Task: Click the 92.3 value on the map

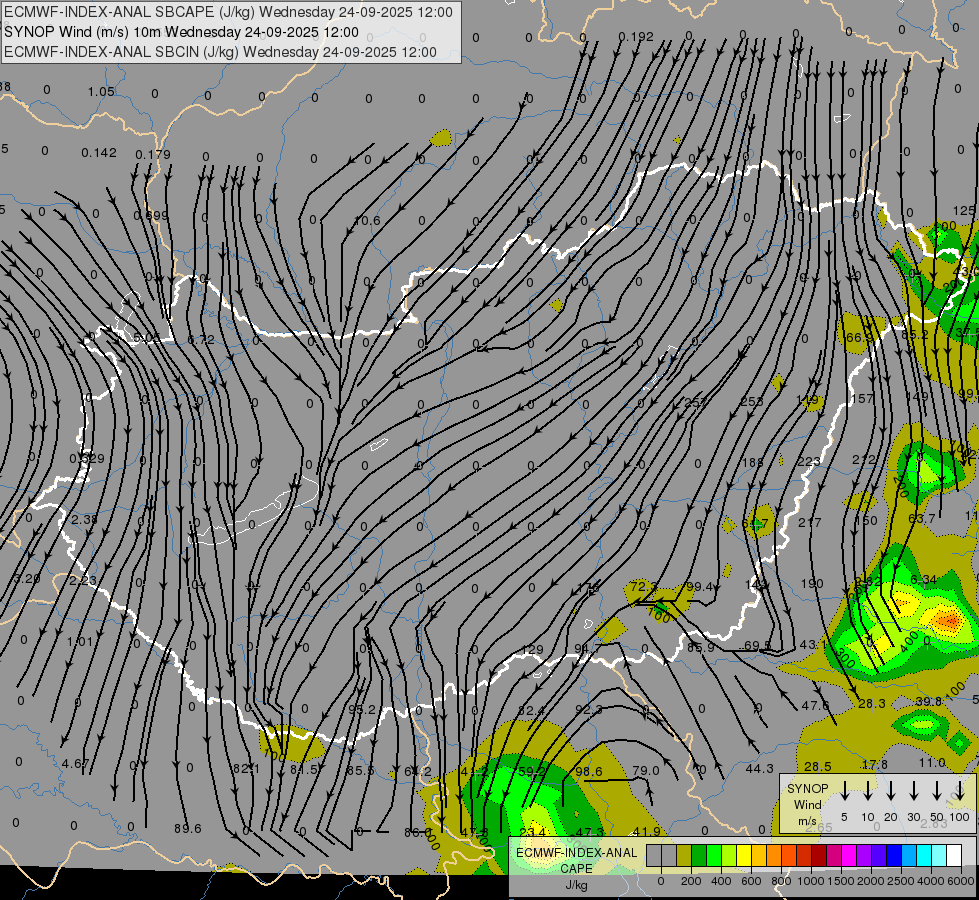Action: pos(589,710)
